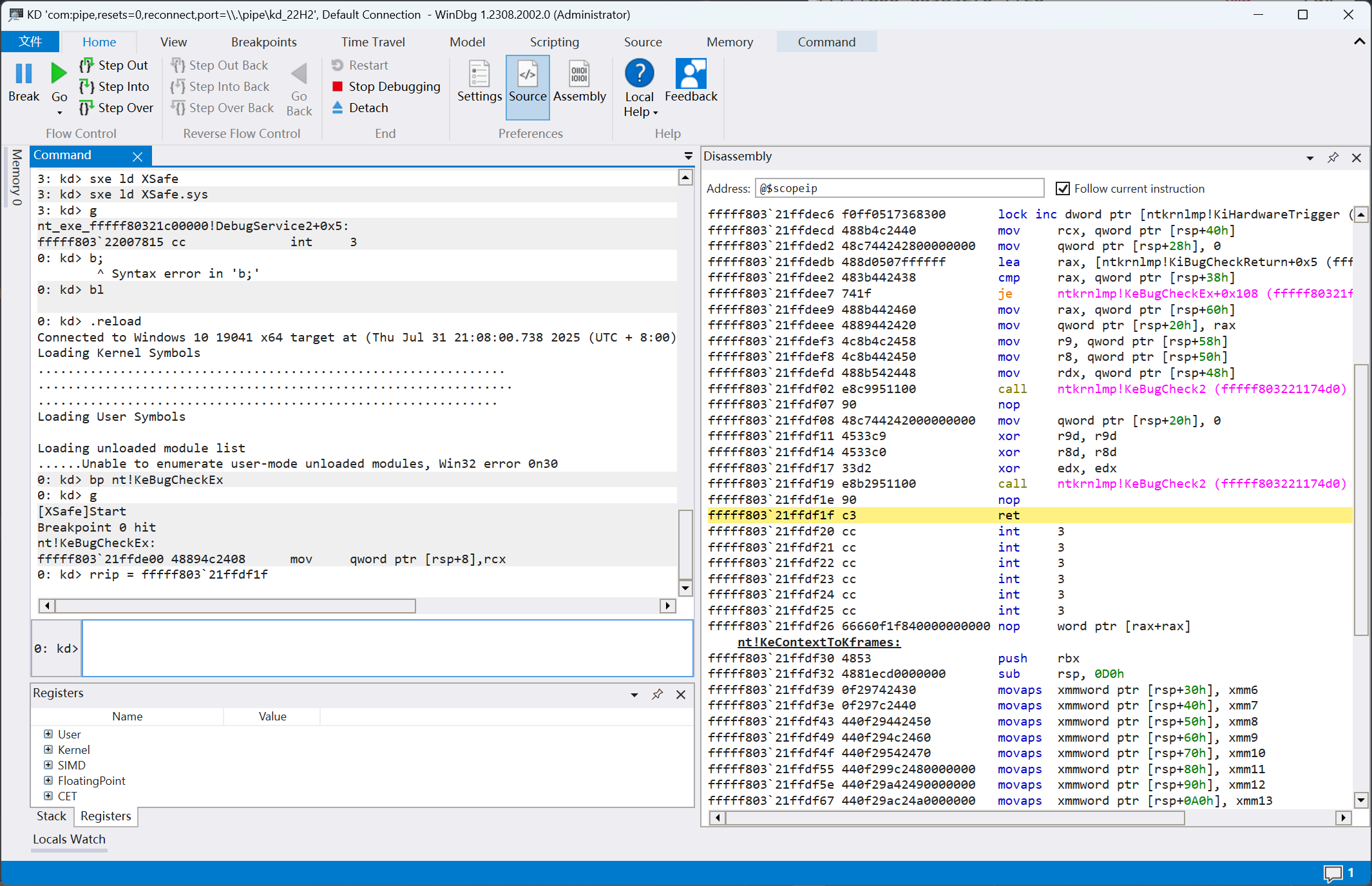Open Local Help question mark icon
The height and width of the screenshot is (886, 1372).
click(x=639, y=73)
